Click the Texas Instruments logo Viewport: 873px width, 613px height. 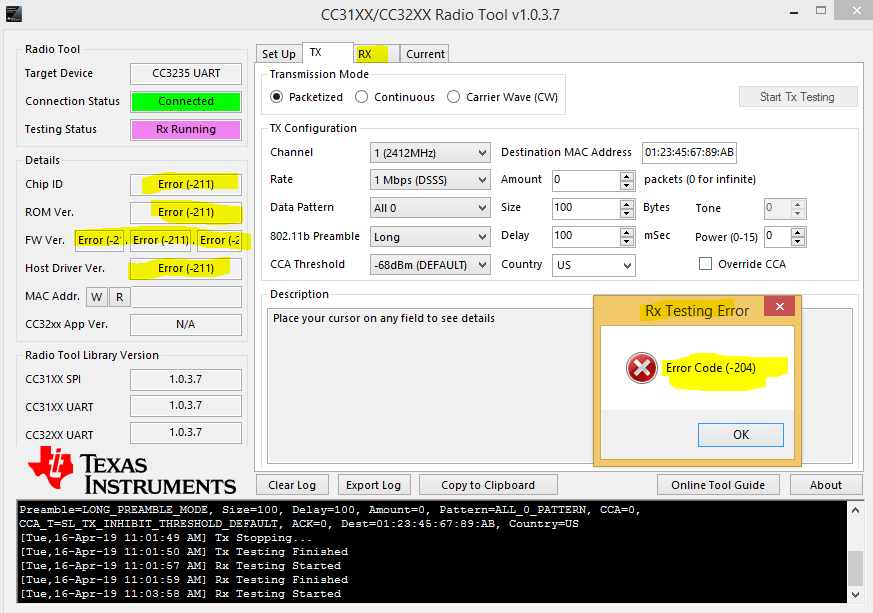(x=133, y=471)
